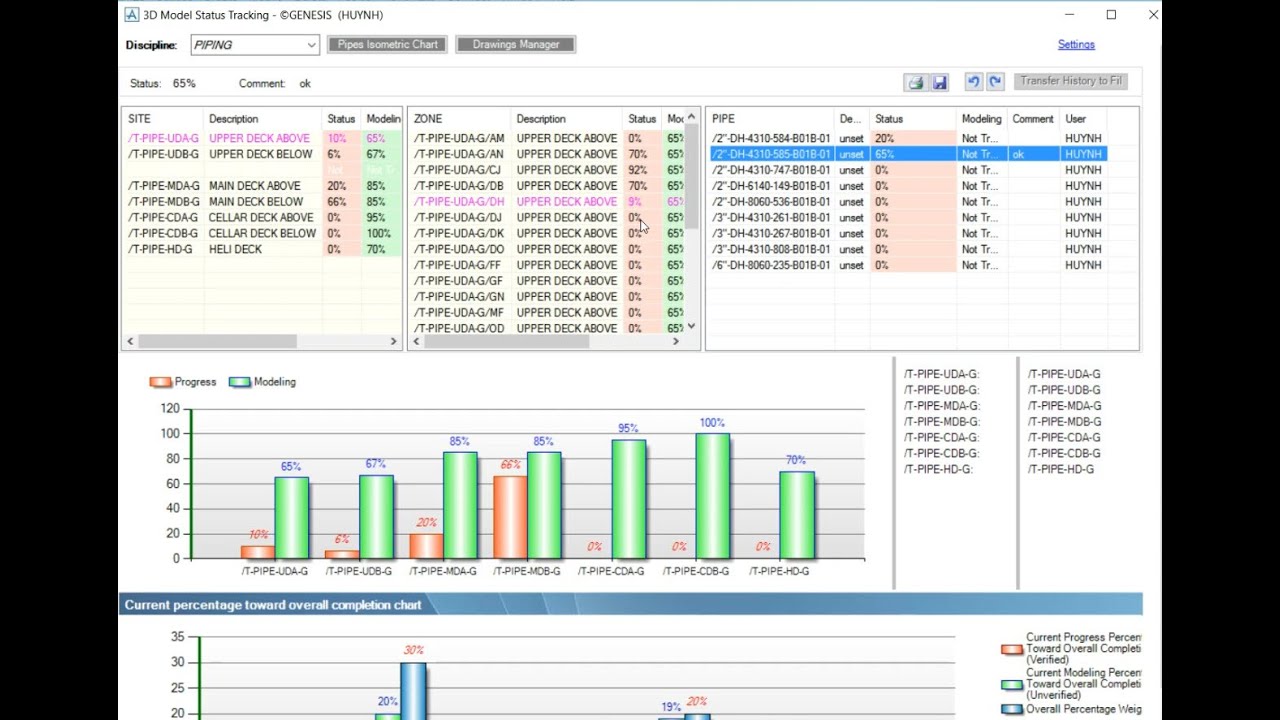Image resolution: width=1280 pixels, height=720 pixels.
Task: Open the Drawings Manager tab
Action: [x=516, y=44]
